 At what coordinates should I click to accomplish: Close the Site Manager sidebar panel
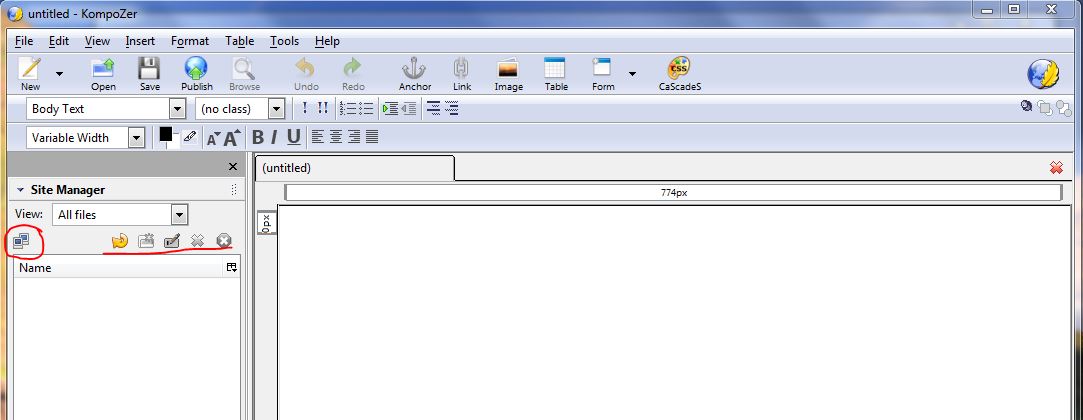coord(233,166)
